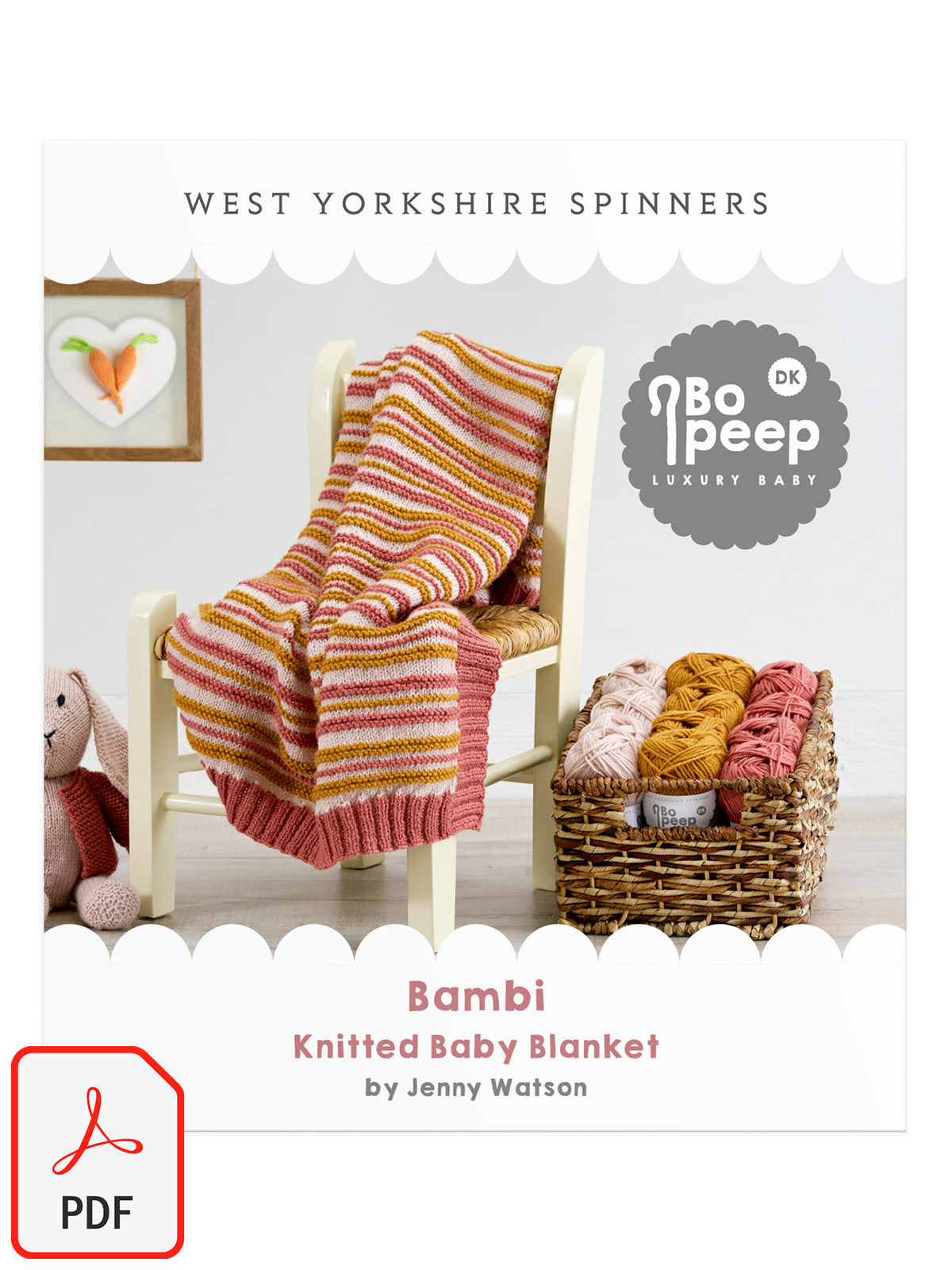Click the Bo Peep DK logo badge
The height and width of the screenshot is (1270, 952).
[735, 434]
